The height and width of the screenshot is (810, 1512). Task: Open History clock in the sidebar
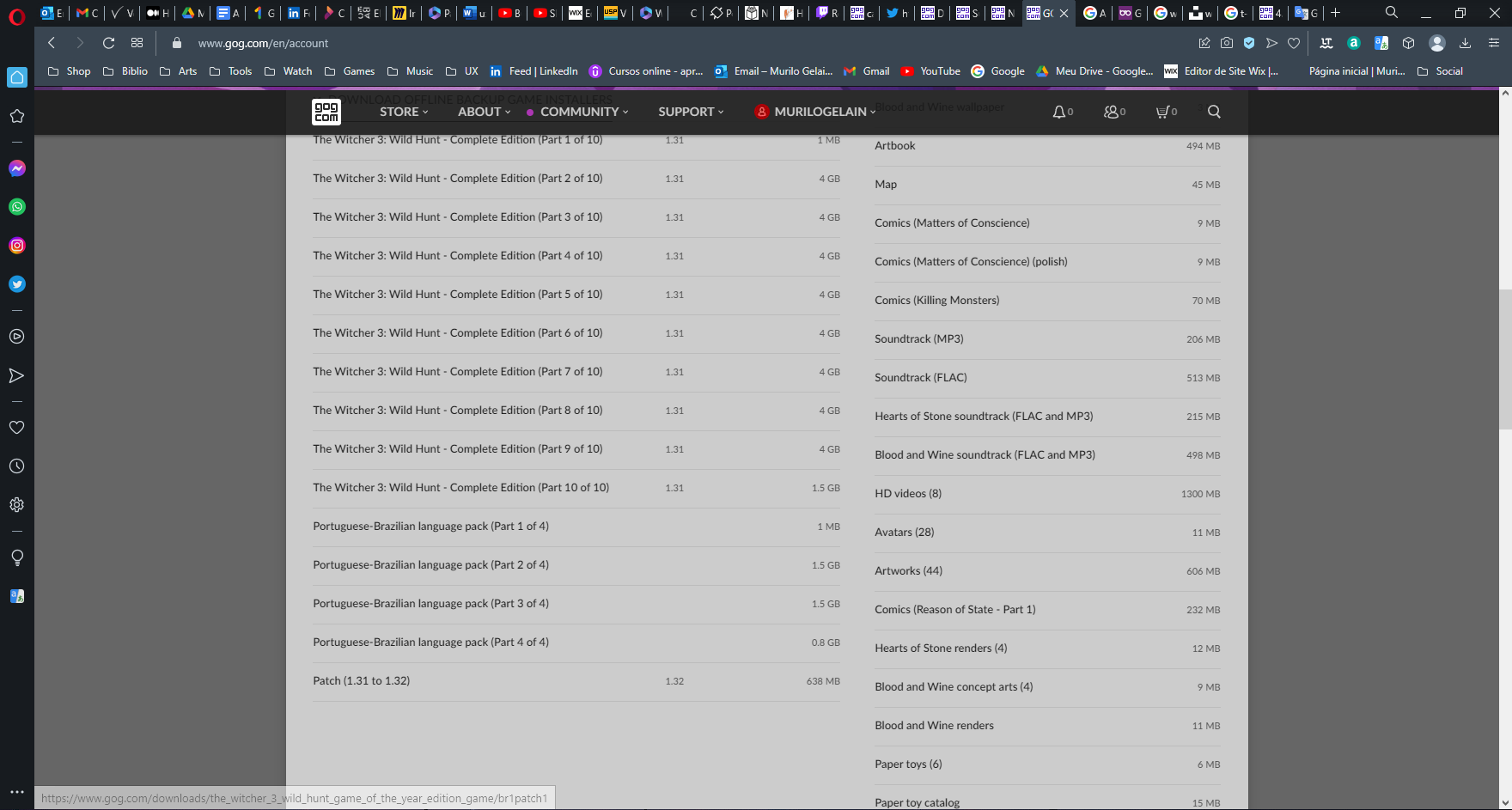click(x=16, y=466)
